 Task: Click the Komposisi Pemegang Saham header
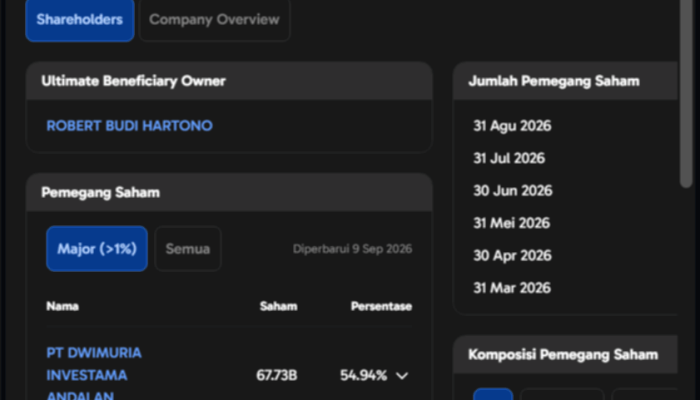coord(563,355)
